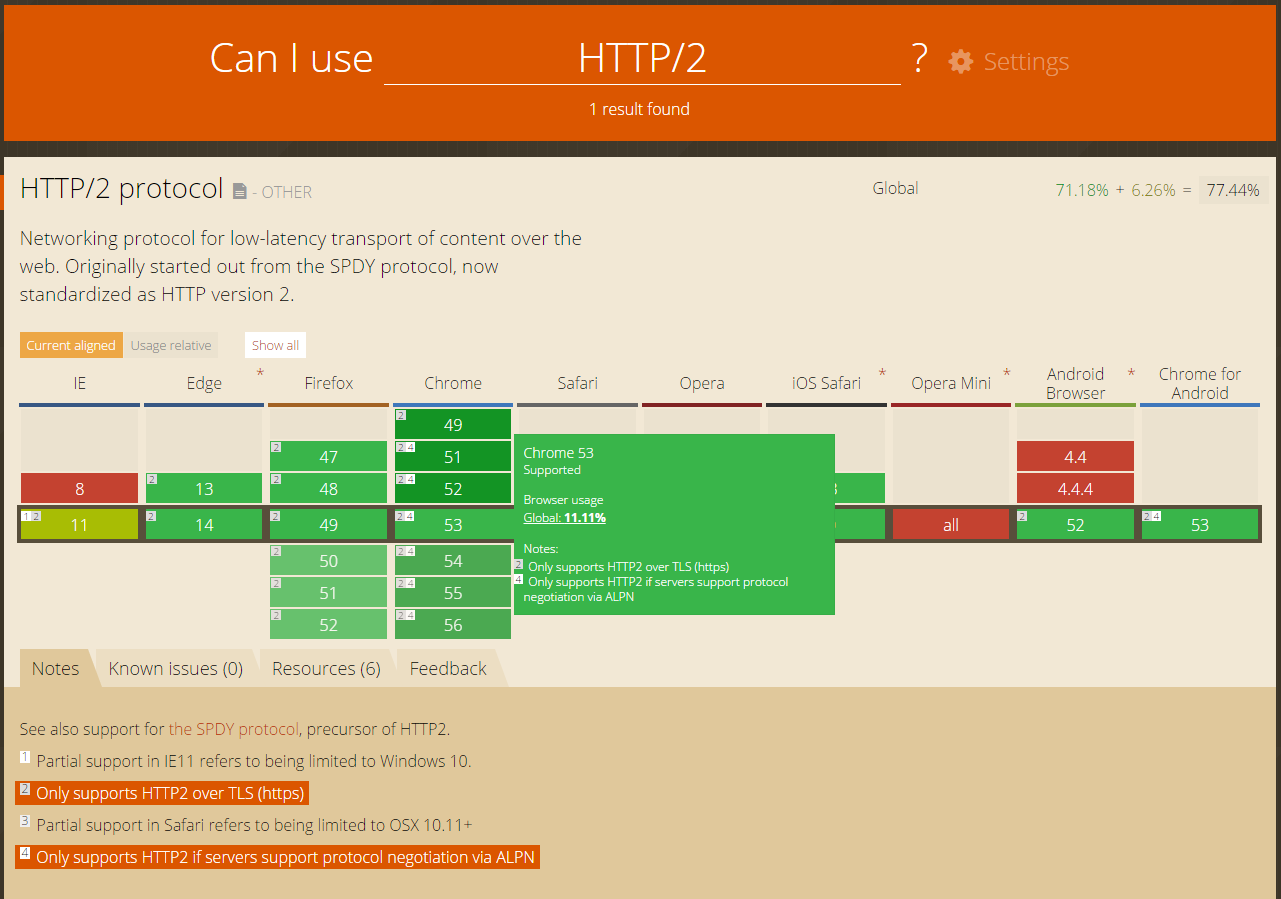Toggle Show all browser versions
The width and height of the screenshot is (1281, 899).
point(275,344)
